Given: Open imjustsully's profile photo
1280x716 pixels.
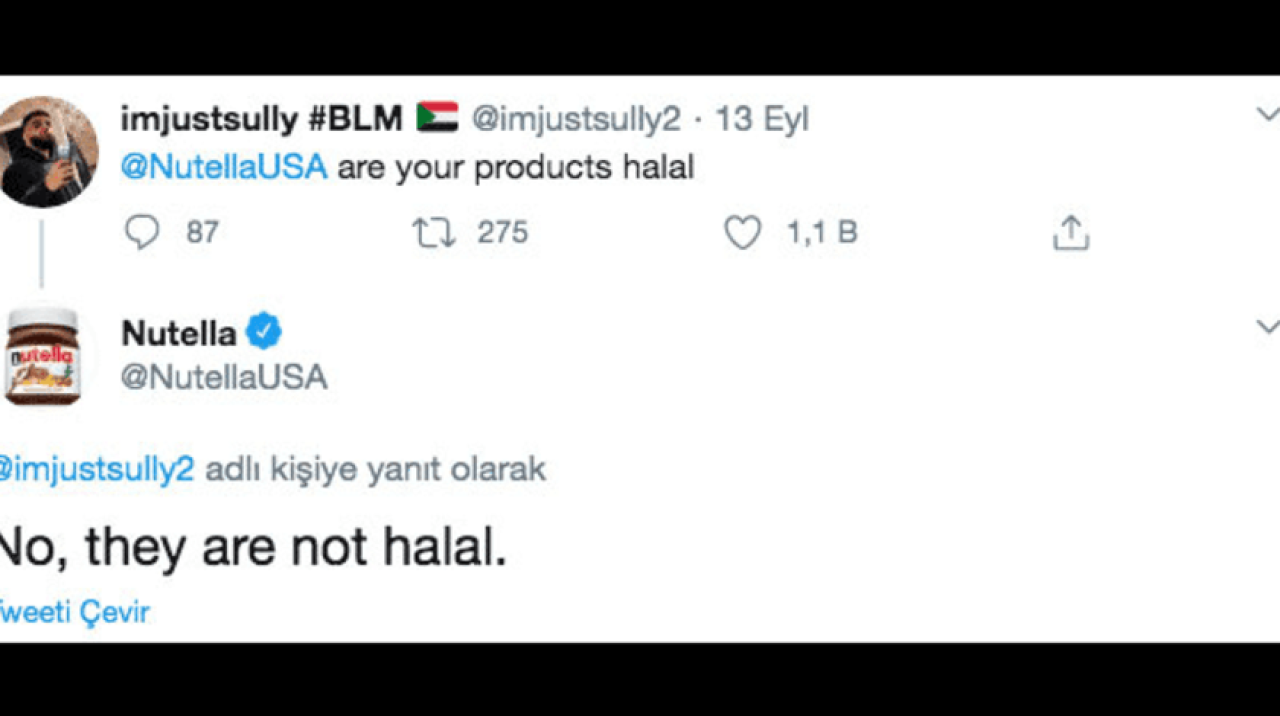Looking at the screenshot, I should point(47,151).
